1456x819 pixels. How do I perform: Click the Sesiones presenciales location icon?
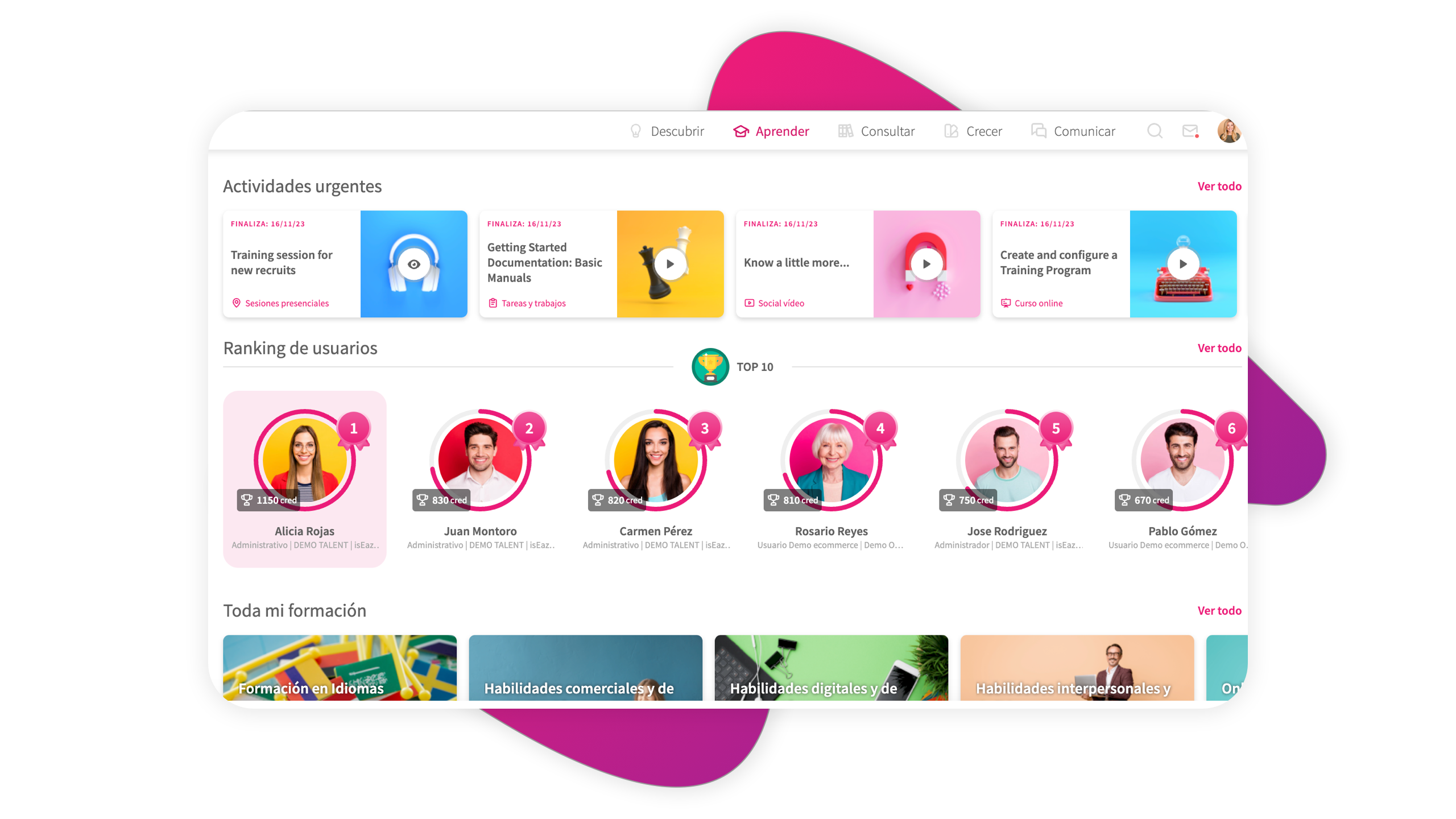pos(237,303)
